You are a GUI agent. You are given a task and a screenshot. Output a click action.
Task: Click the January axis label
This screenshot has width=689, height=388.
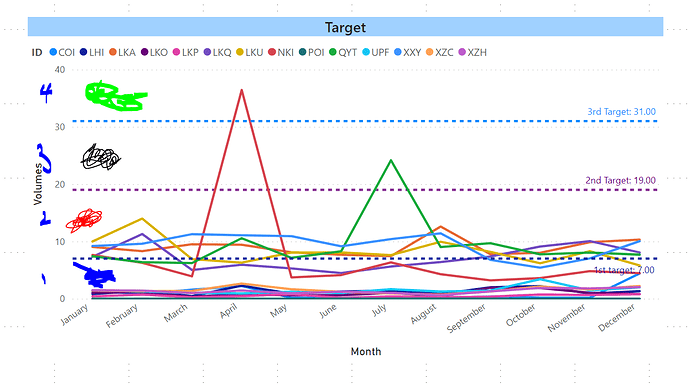tap(74, 315)
